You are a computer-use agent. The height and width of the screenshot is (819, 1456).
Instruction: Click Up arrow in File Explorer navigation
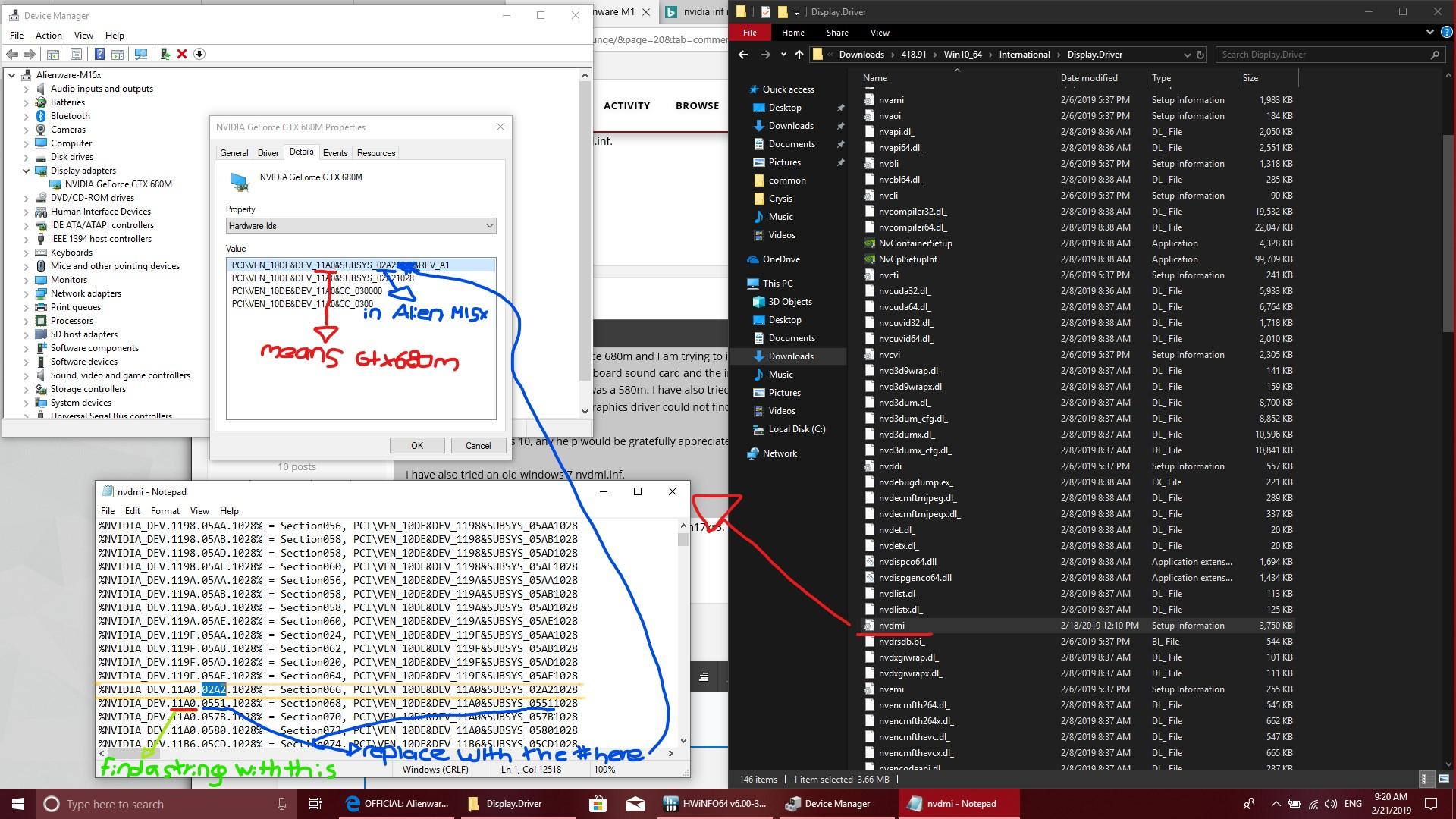coord(799,55)
